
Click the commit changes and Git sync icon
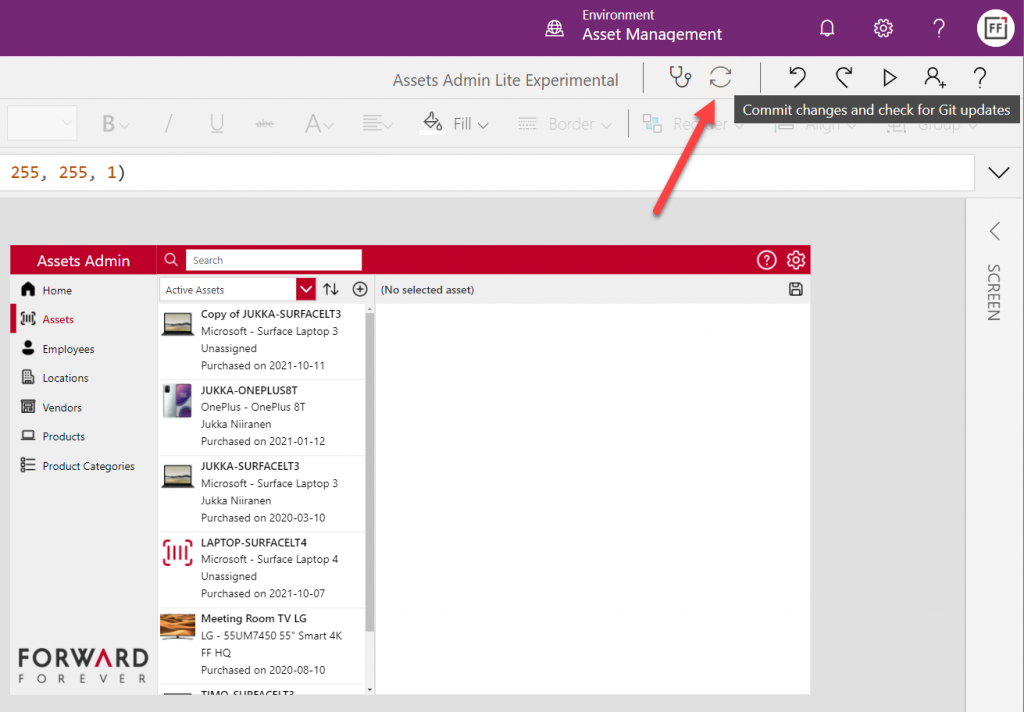click(721, 77)
